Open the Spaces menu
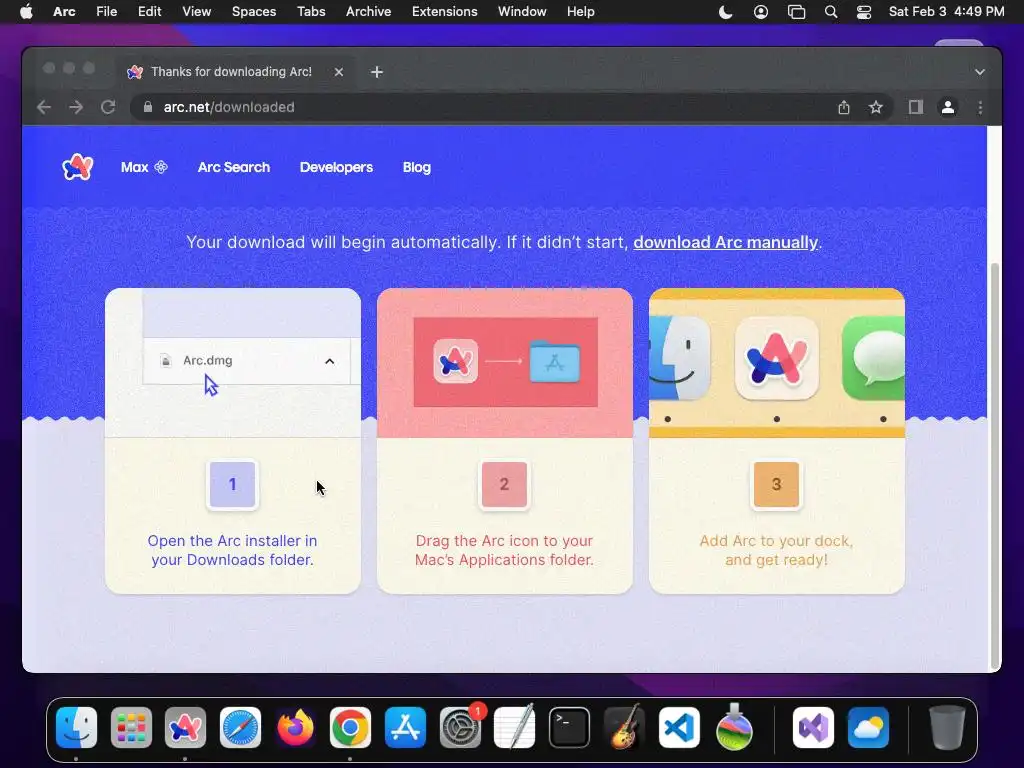This screenshot has height=768, width=1024. pyautogui.click(x=254, y=12)
